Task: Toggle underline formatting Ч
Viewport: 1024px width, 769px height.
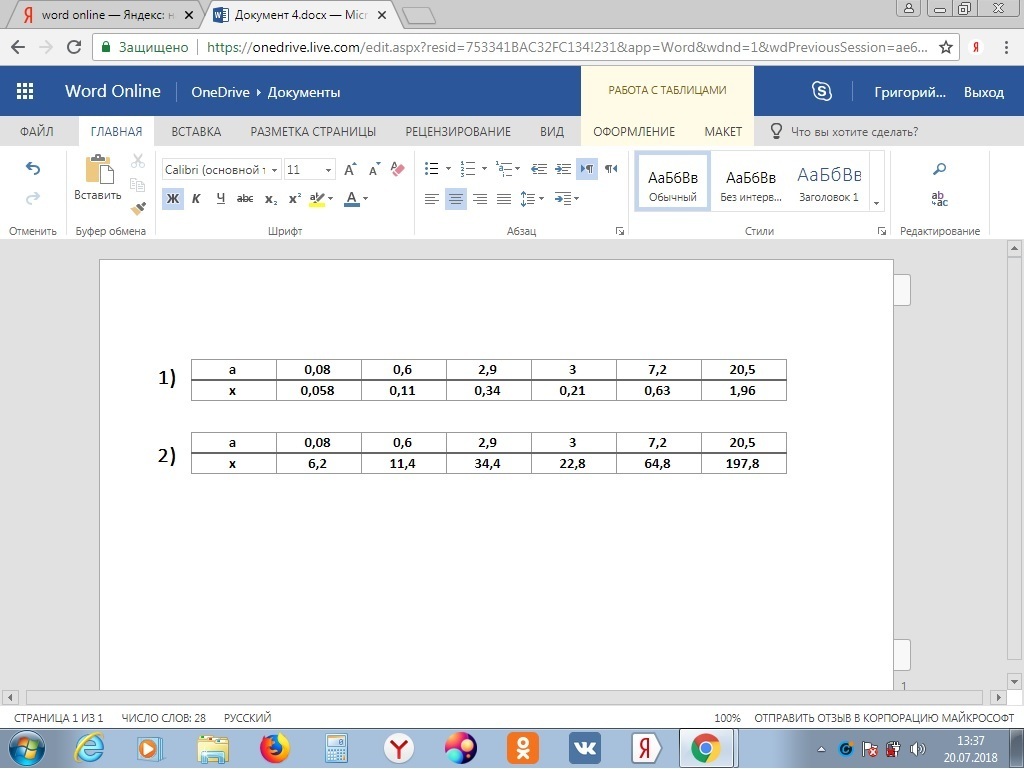Action: (x=221, y=198)
